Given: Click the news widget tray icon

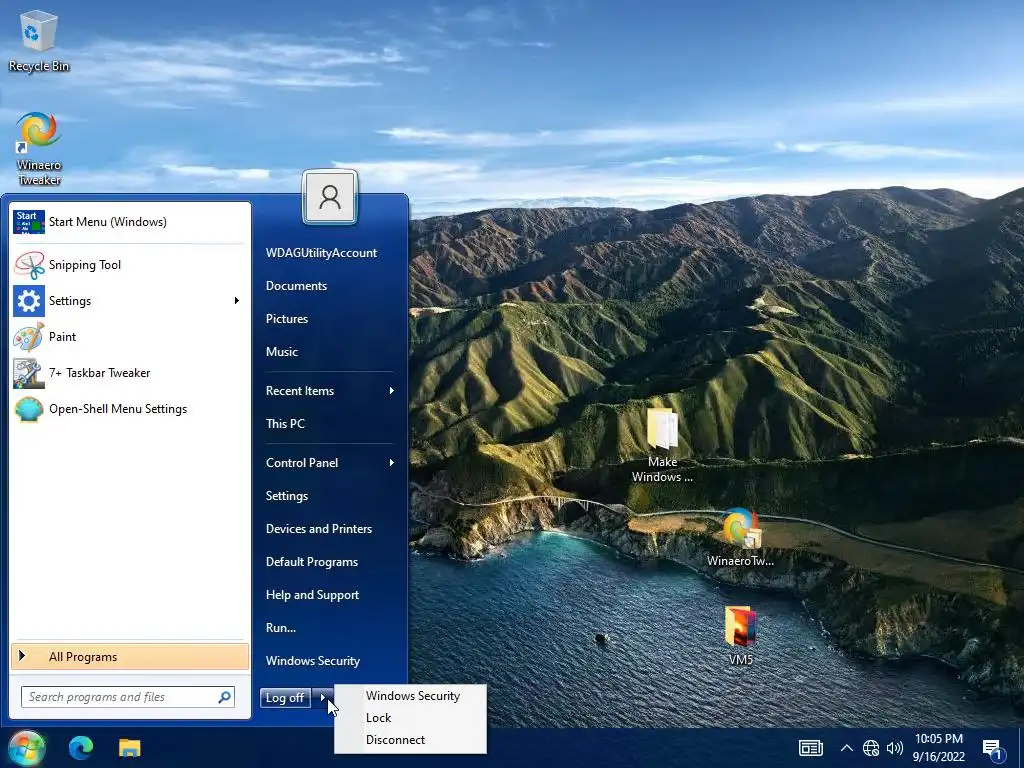Looking at the screenshot, I should click(x=810, y=748).
